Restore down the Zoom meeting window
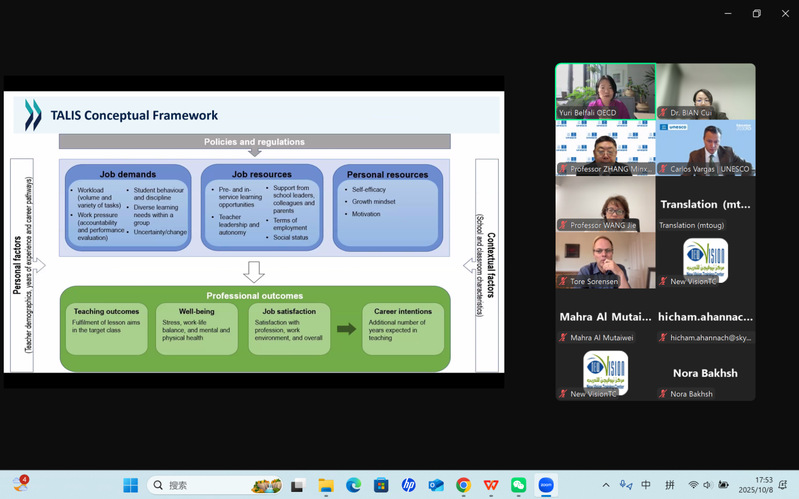 tap(756, 13)
